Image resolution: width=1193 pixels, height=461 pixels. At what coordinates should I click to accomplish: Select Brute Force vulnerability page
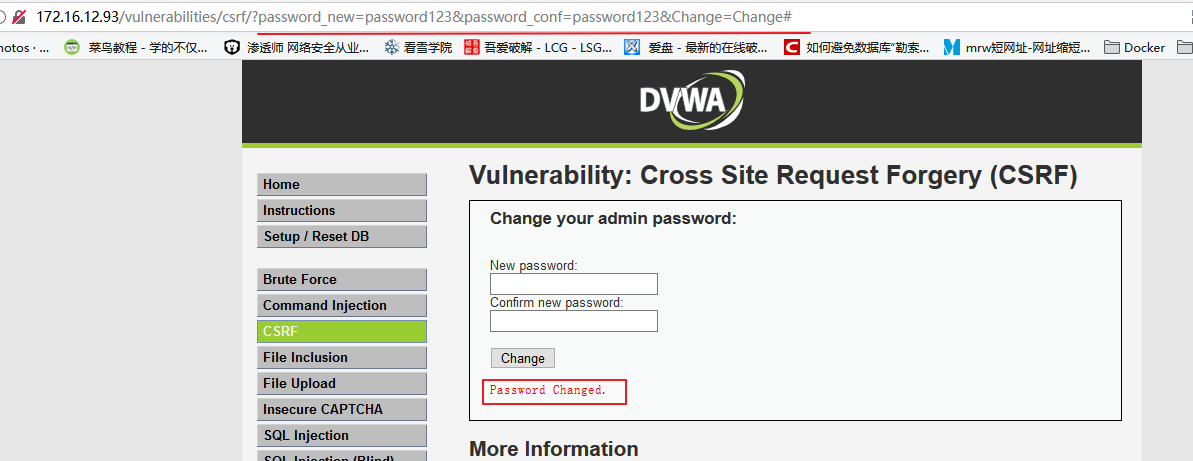[341, 279]
